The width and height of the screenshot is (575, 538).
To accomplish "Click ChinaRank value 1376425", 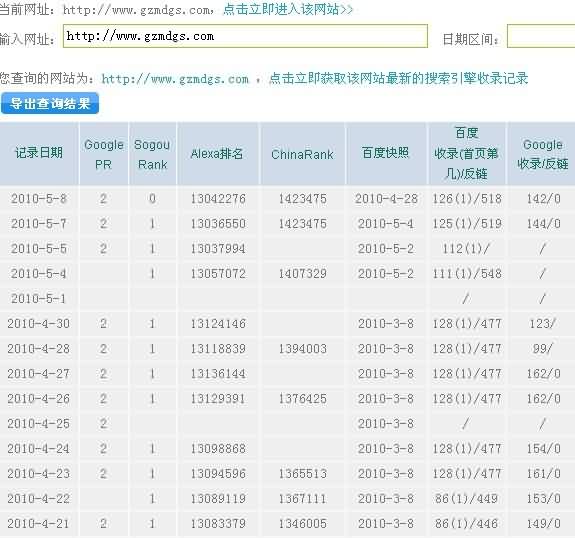I will (x=303, y=399).
